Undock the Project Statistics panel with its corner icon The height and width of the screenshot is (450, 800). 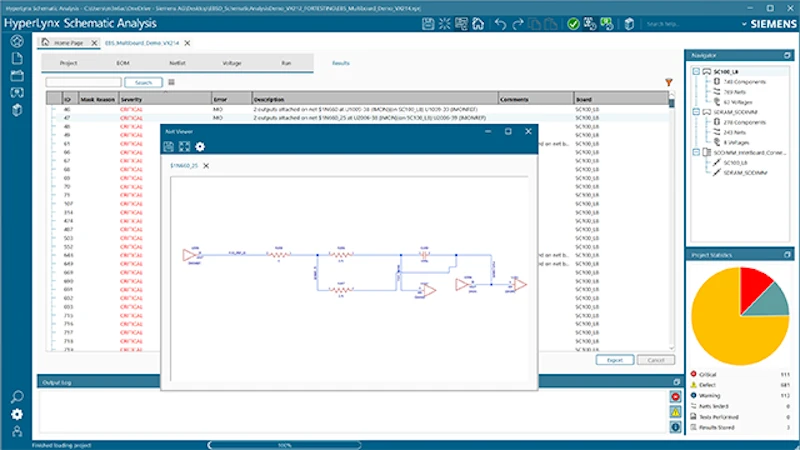[787, 255]
